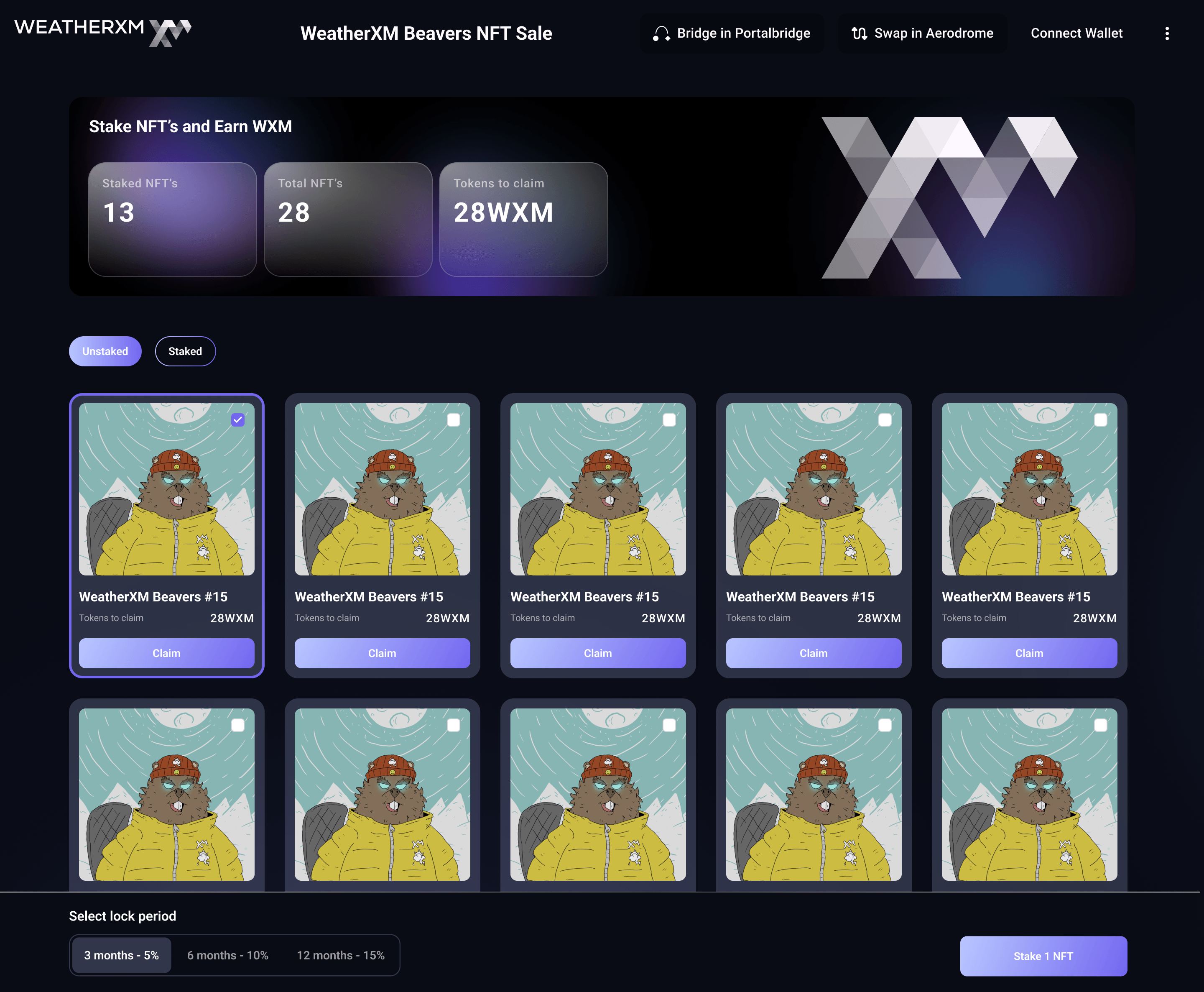Click the headphones icon next to Bridge in Portalbridge
The image size is (1204, 992).
[x=662, y=33]
